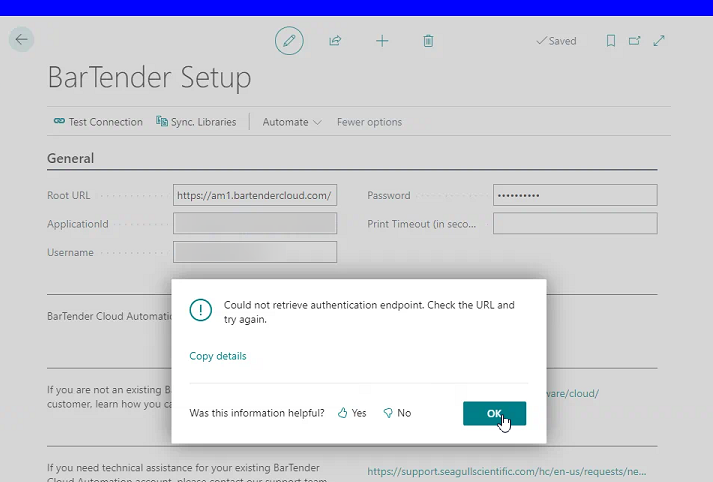This screenshot has height=482, width=713.
Task: Click the ApplicationId field label
Action: tap(78, 224)
